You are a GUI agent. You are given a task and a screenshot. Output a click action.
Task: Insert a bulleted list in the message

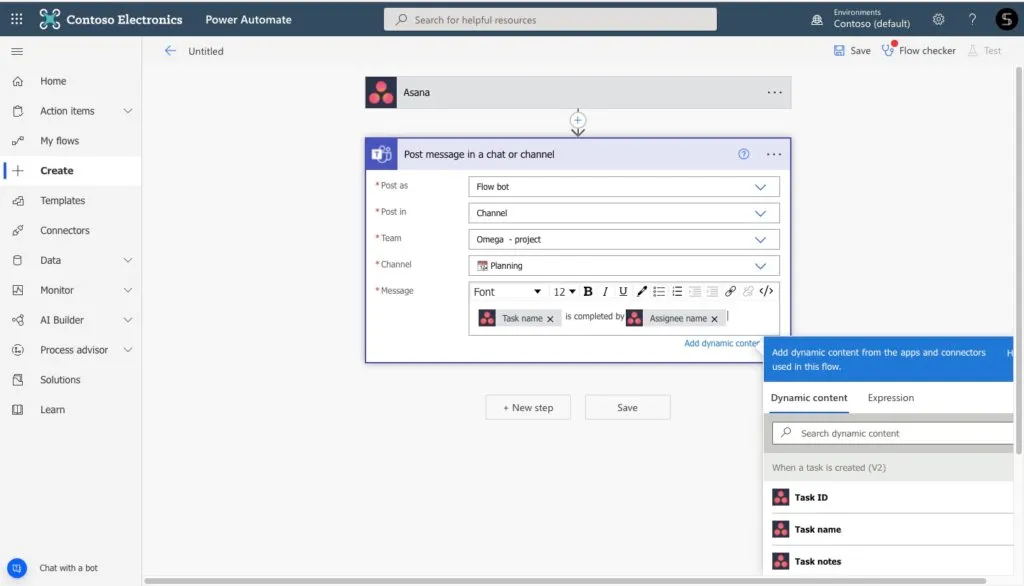(658, 291)
